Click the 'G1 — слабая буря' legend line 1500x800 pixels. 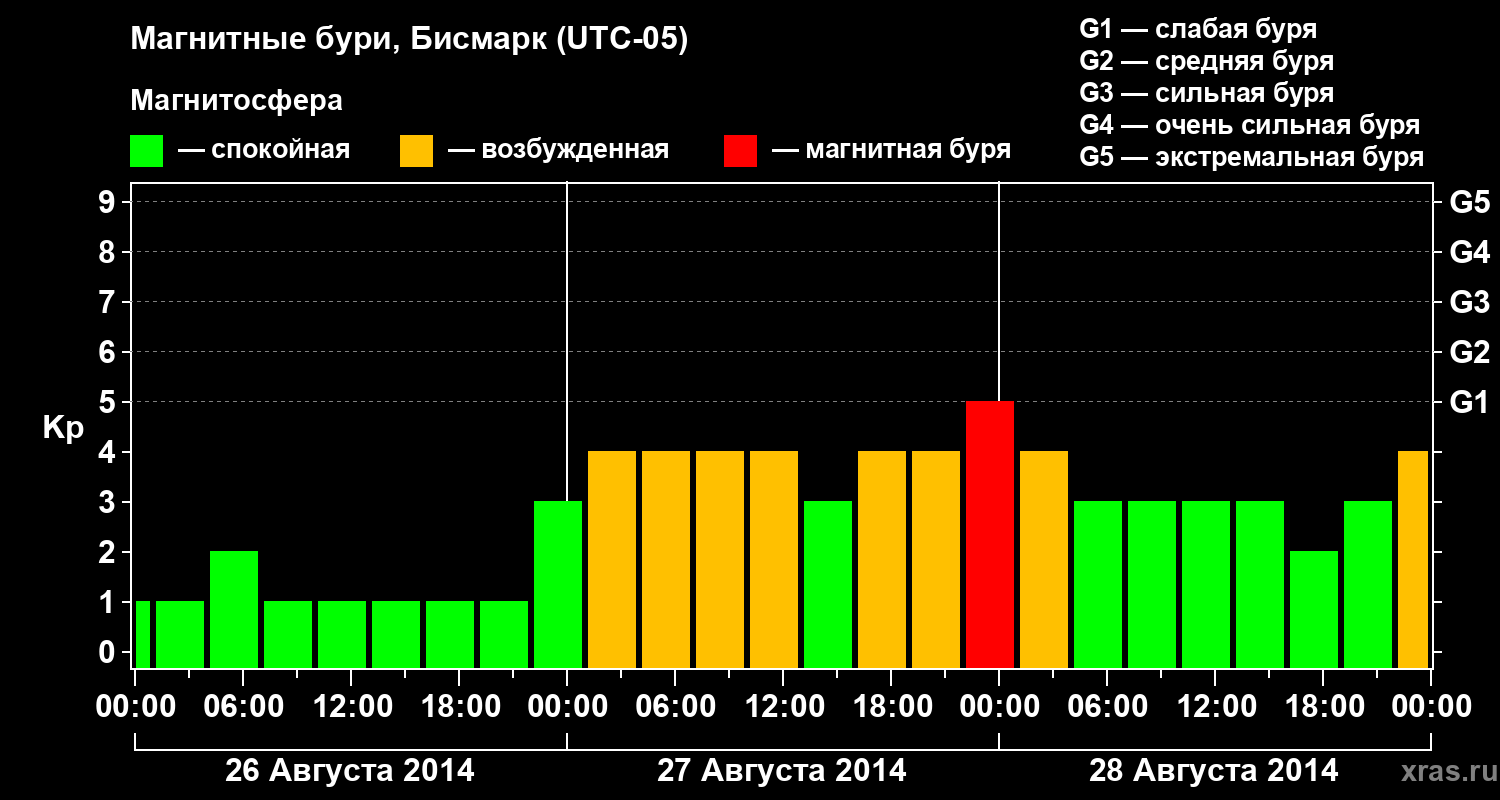coord(1198,29)
